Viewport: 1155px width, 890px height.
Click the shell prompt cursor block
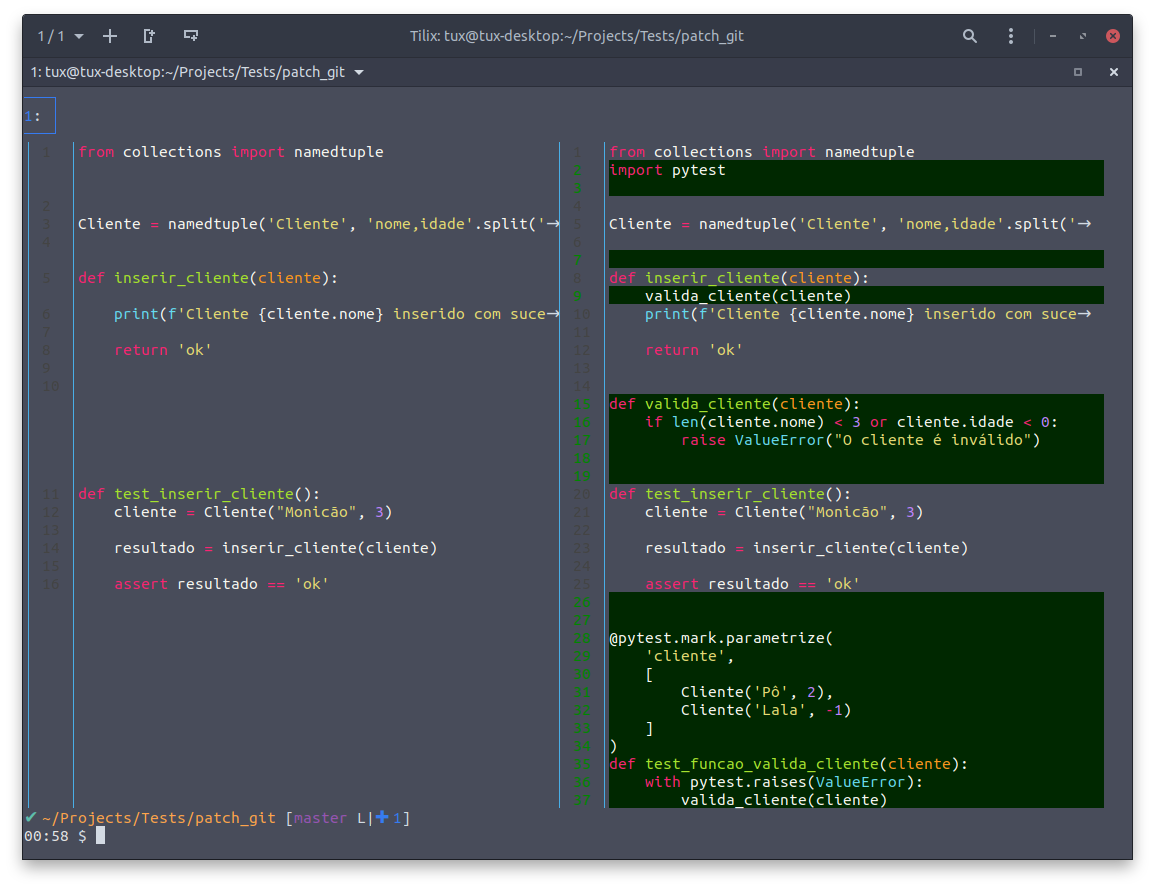tap(100, 836)
